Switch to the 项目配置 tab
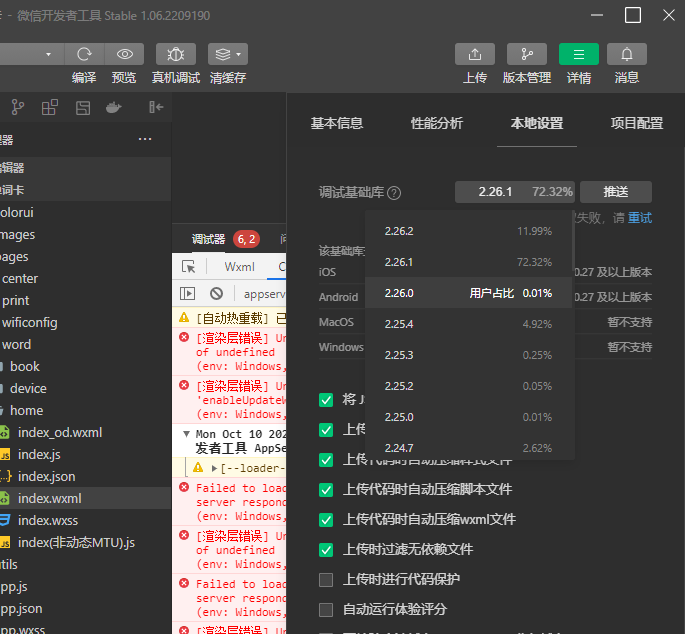Image resolution: width=685 pixels, height=634 pixels. [637, 123]
